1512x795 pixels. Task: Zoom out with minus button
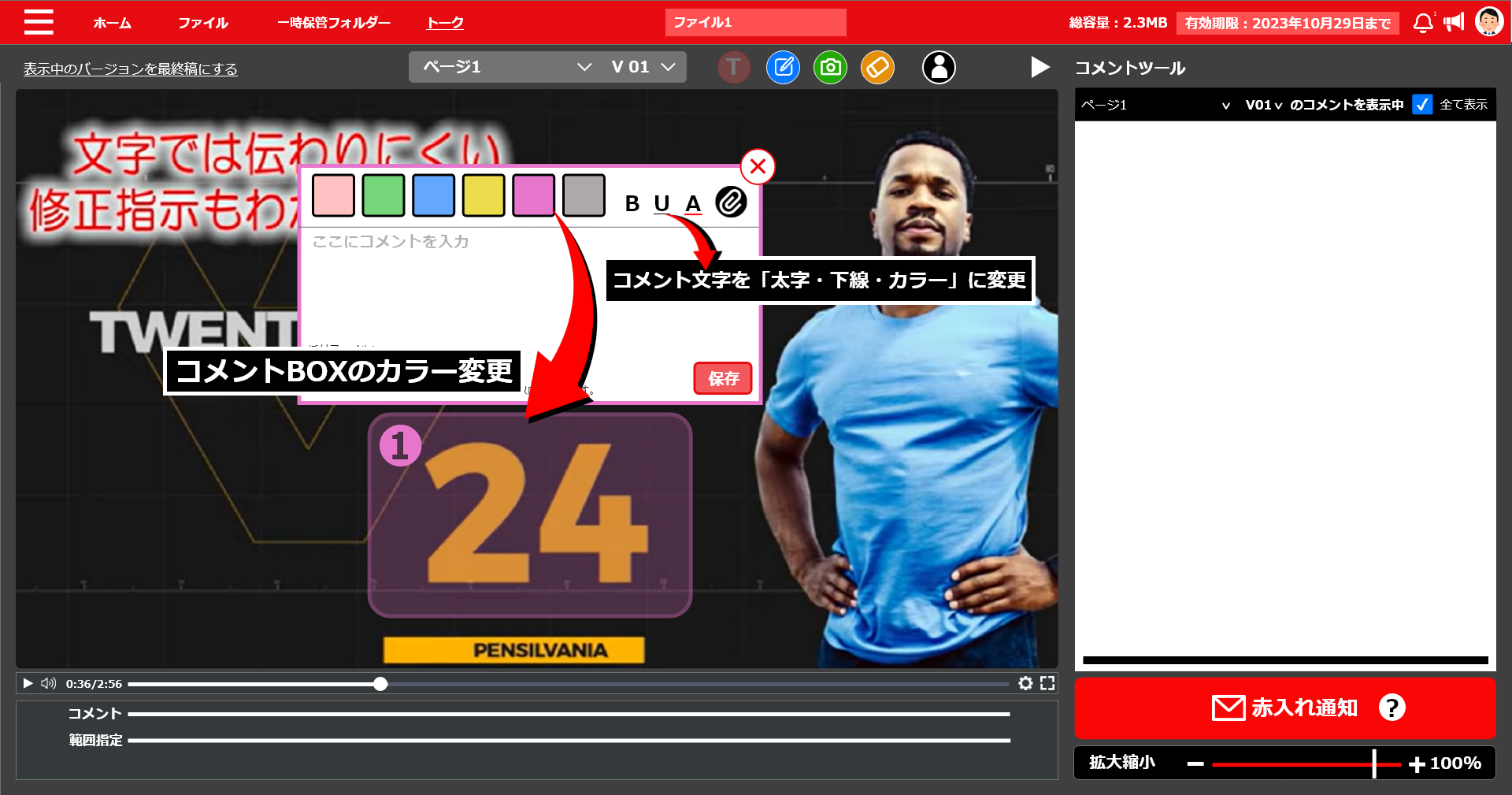tap(1195, 763)
